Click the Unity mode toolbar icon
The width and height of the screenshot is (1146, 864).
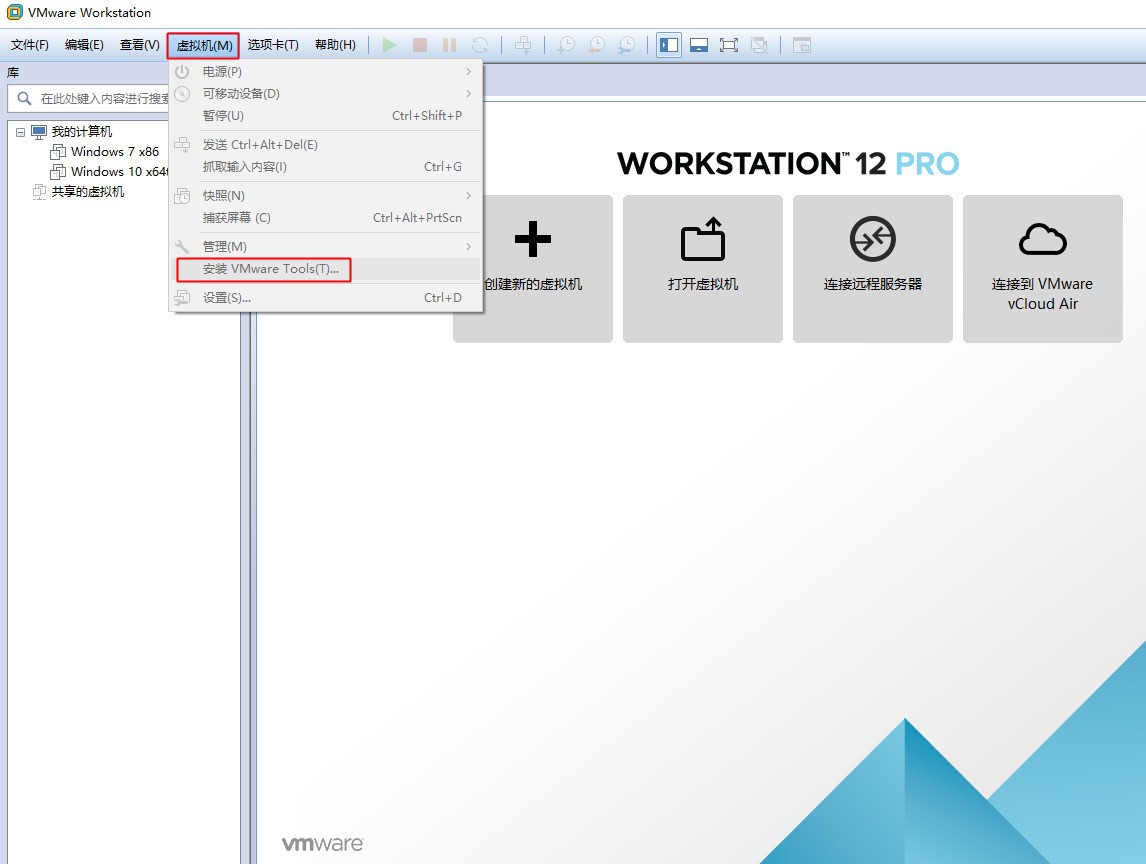pos(759,45)
